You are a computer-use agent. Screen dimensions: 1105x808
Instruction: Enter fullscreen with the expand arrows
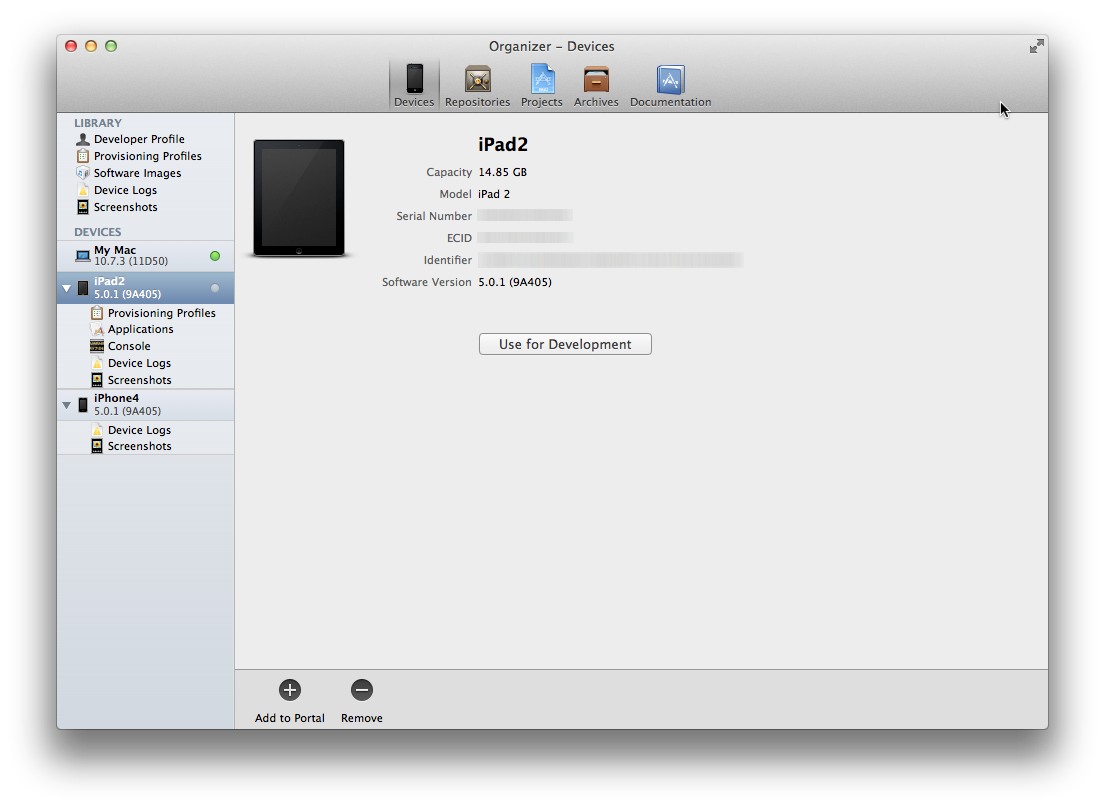[x=1036, y=46]
